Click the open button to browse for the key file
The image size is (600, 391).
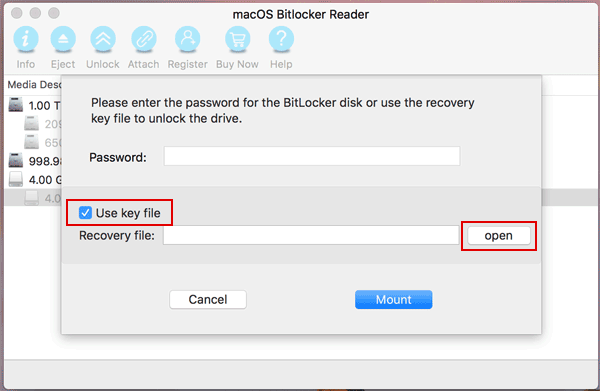tap(499, 236)
